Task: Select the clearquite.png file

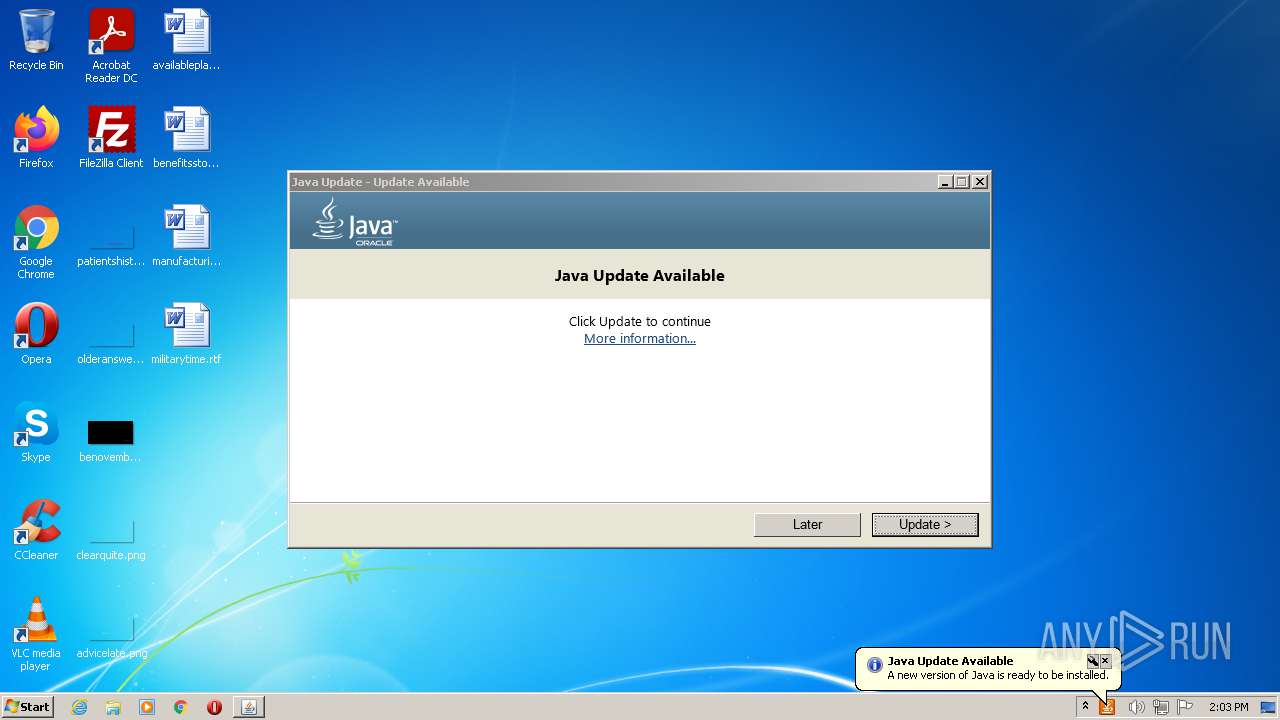Action: click(111, 536)
